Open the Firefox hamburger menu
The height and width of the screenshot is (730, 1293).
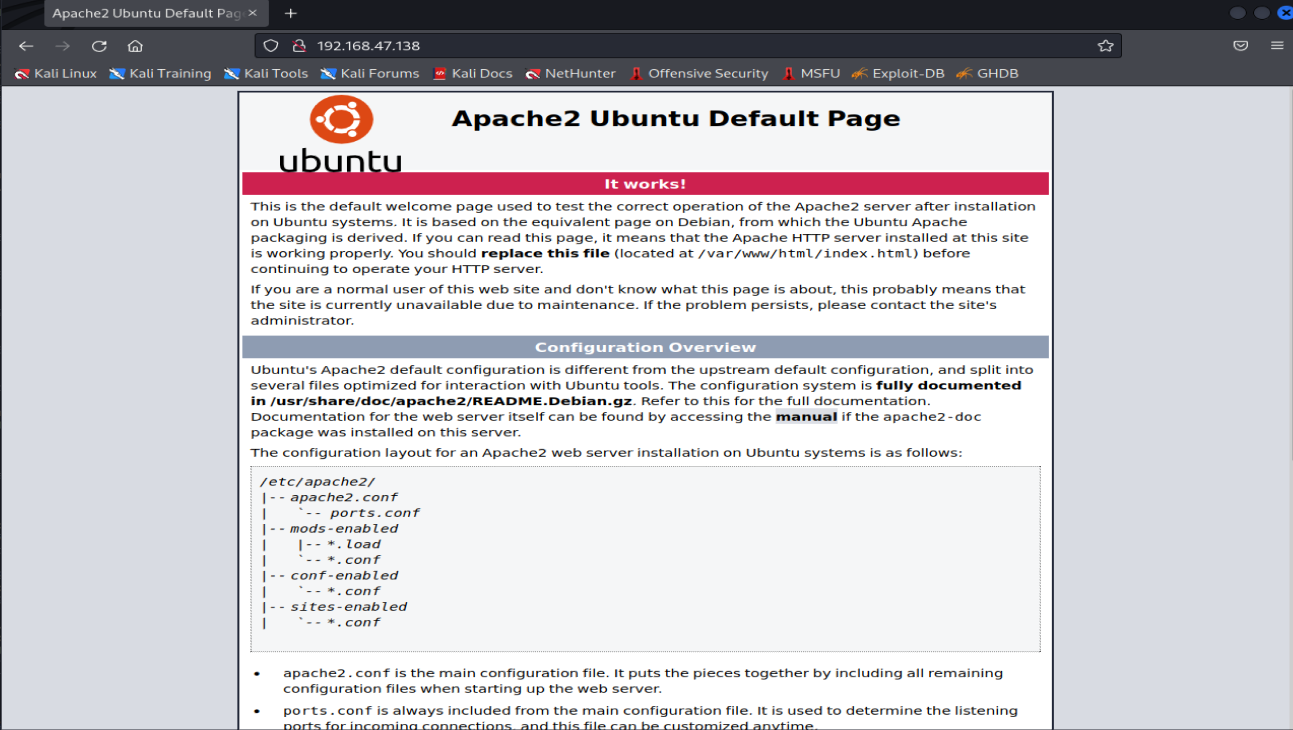click(x=1277, y=46)
